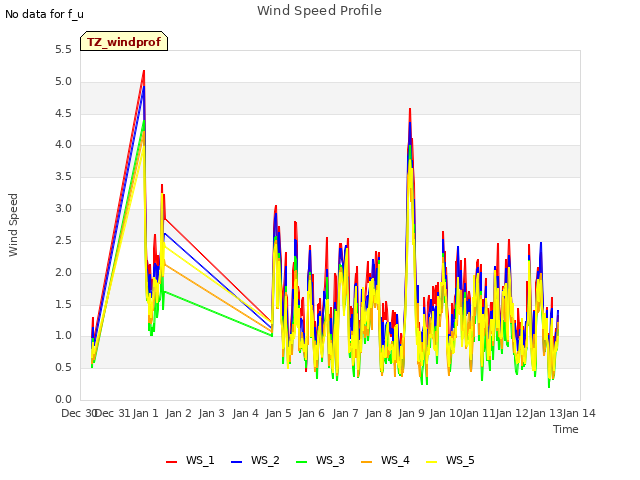Click the 'No data for f_u' message
This screenshot has width=640, height=480.
coord(44,14)
